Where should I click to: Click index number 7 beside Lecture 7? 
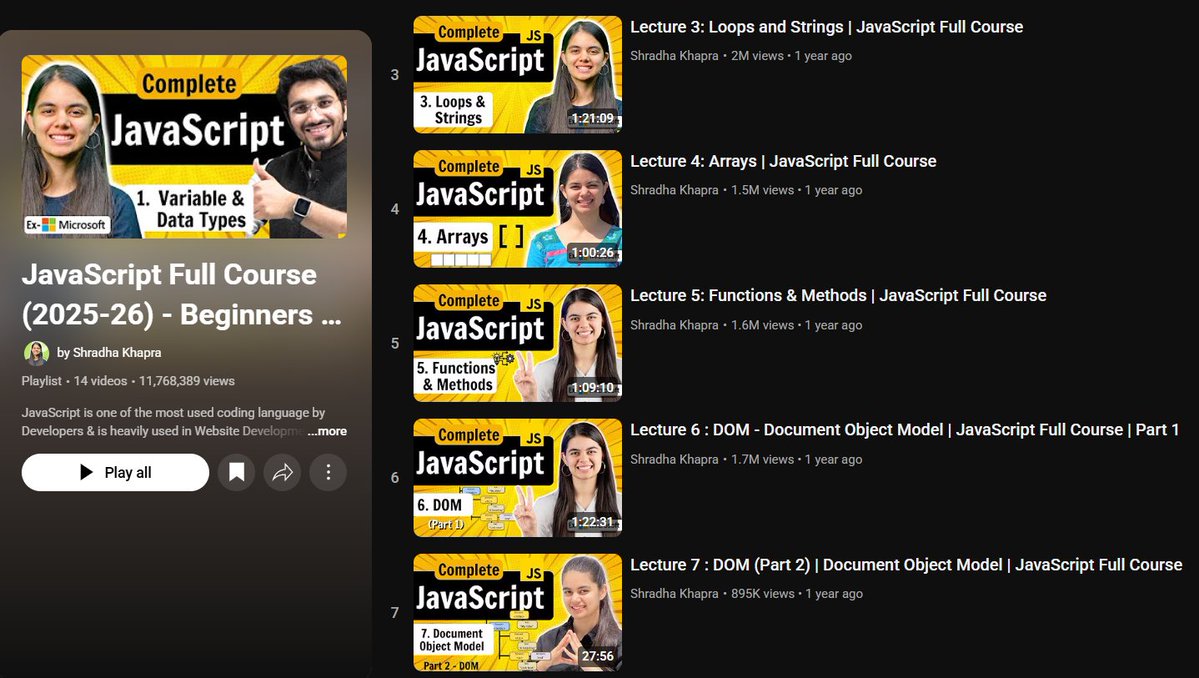(395, 612)
